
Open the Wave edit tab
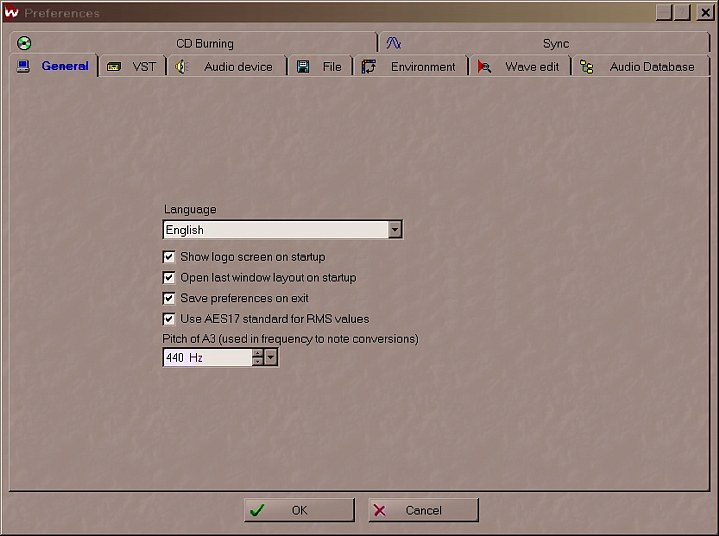tap(520, 67)
